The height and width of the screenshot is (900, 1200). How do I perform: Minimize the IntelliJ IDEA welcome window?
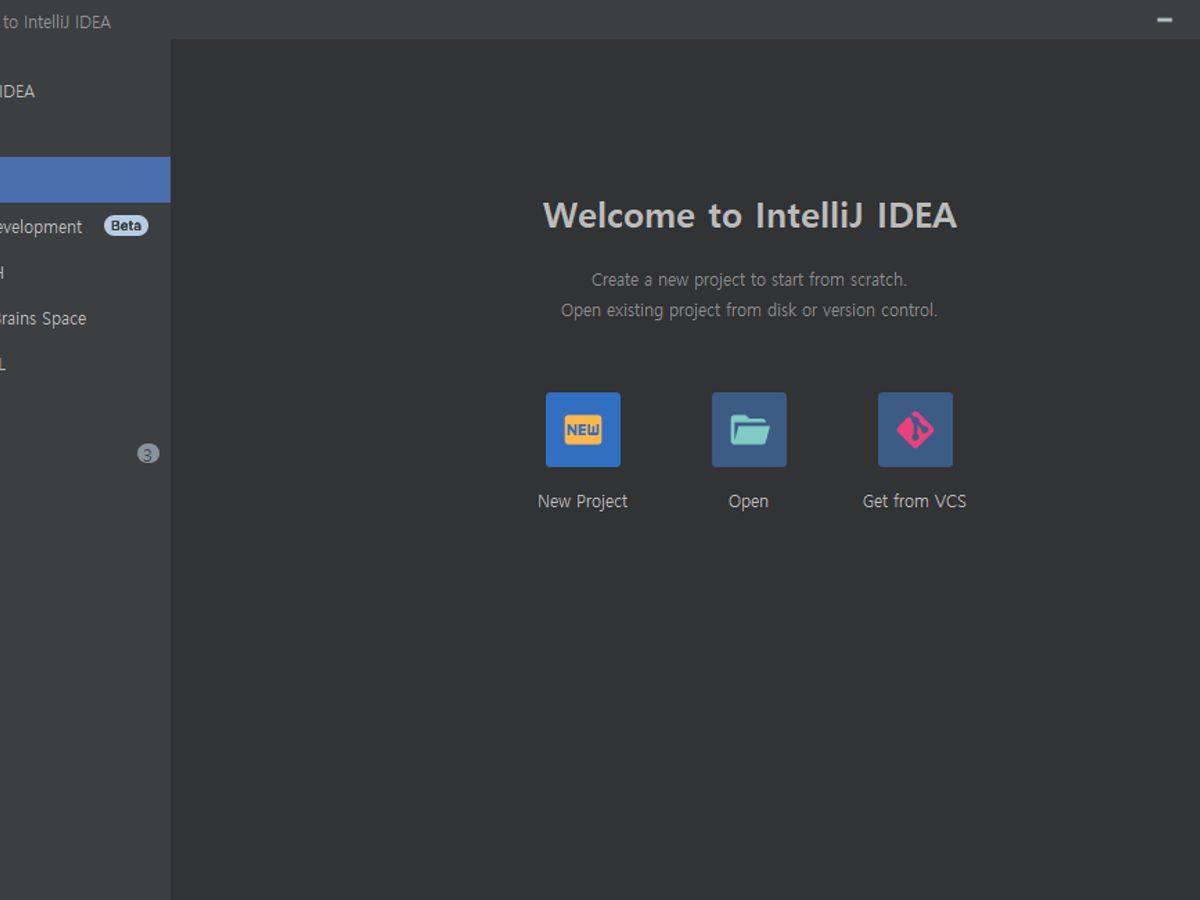tap(1164, 20)
